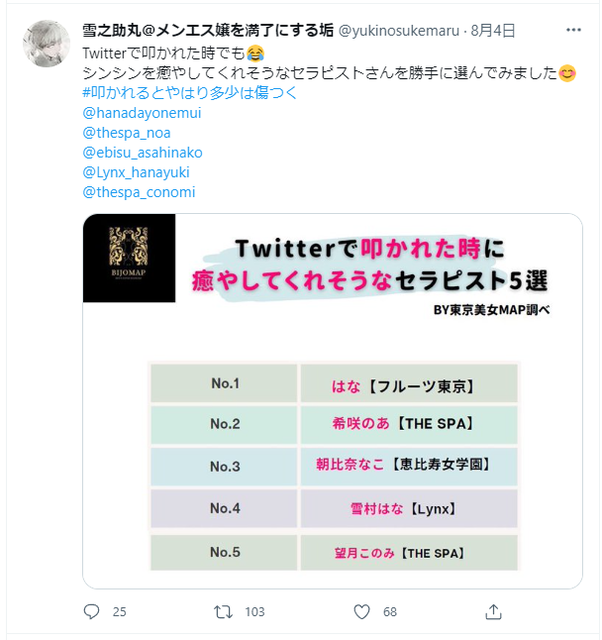Open mention @Lynx_hanayuki
Viewport: 602px width, 640px height.
(136, 172)
